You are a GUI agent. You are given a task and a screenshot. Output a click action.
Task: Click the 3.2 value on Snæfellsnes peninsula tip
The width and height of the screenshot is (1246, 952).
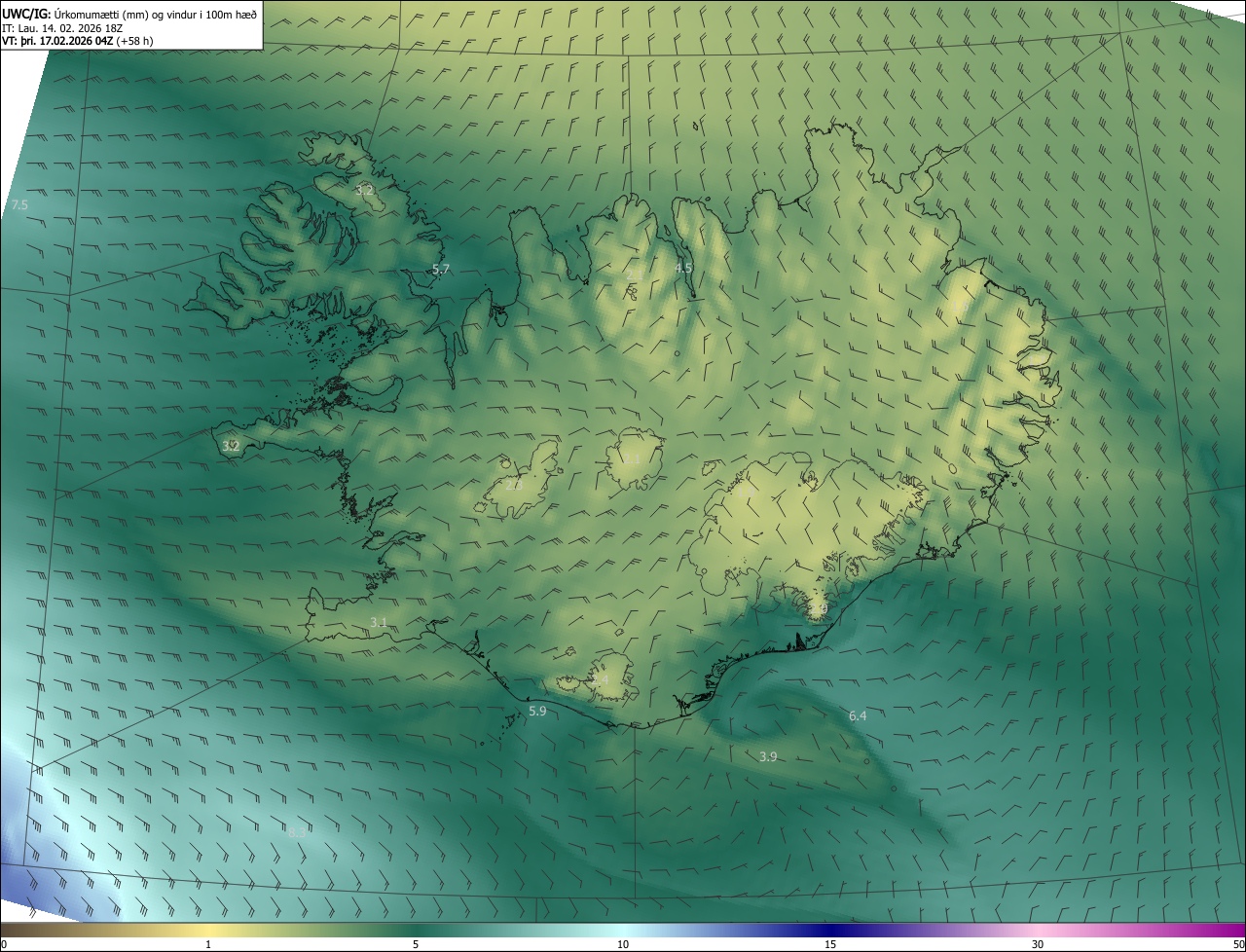click(231, 446)
